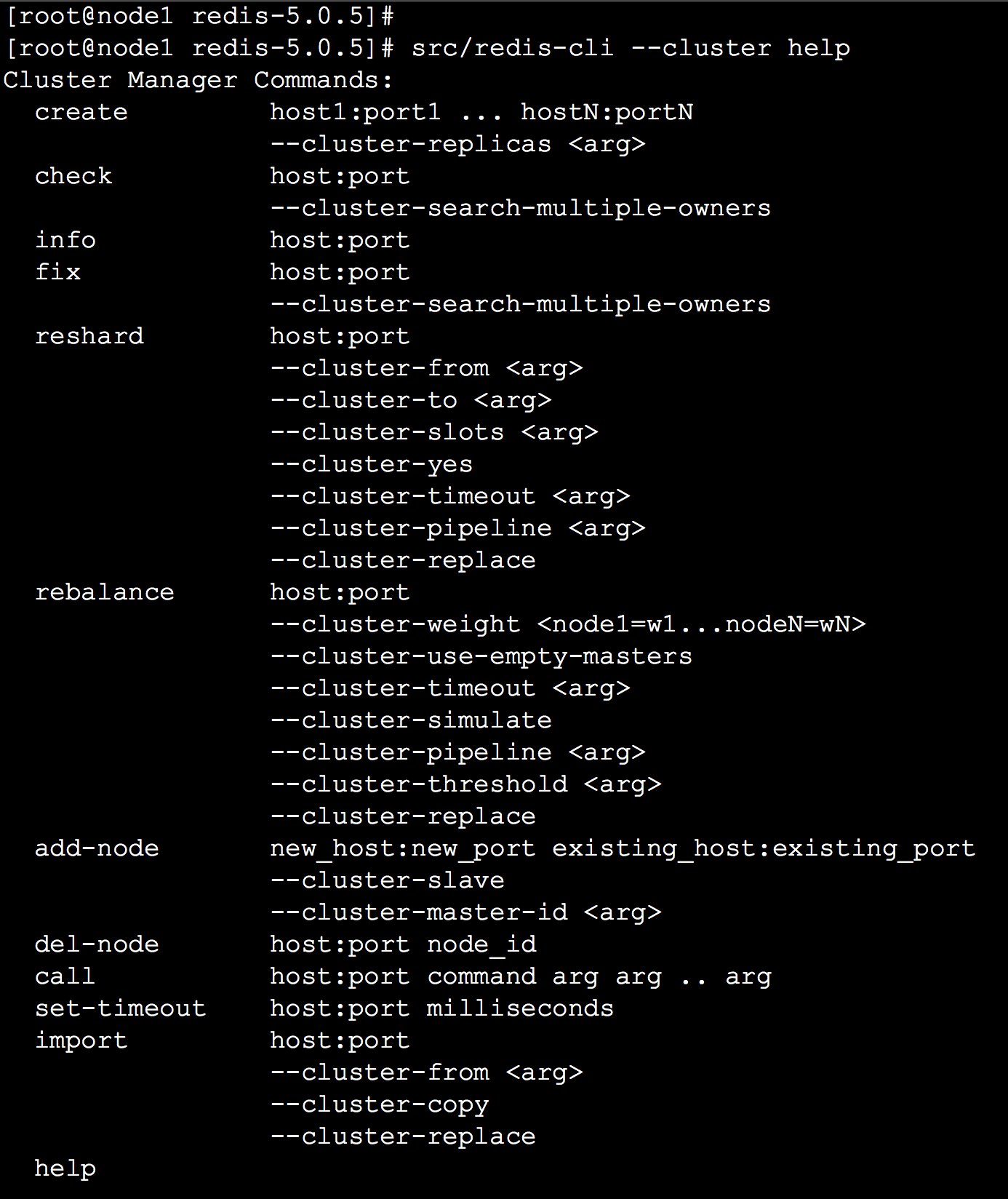This screenshot has height=1199, width=1008.
Task: Click the '--cluster-simulate' option
Action: [411, 721]
